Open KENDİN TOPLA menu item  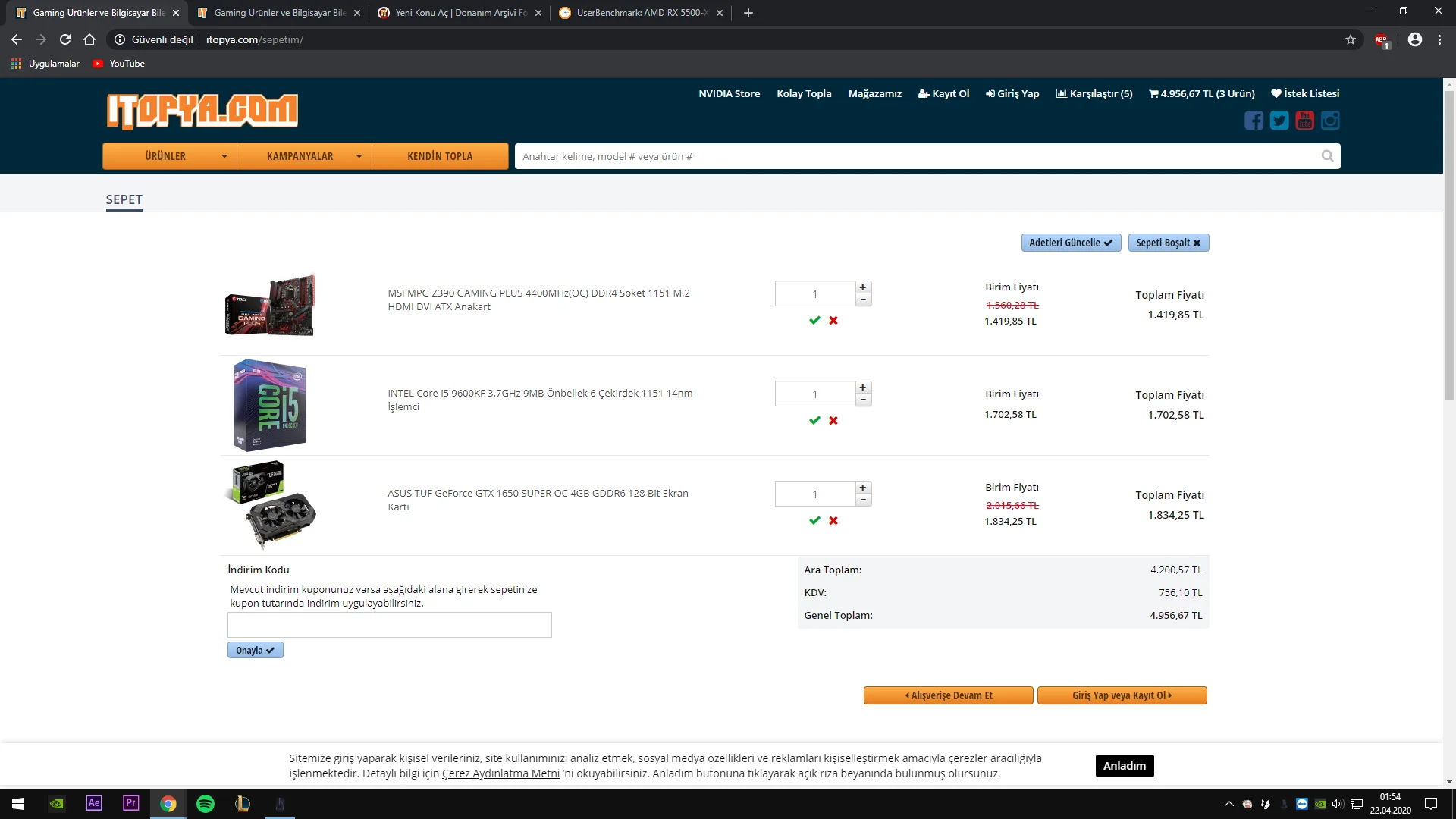[x=440, y=156]
